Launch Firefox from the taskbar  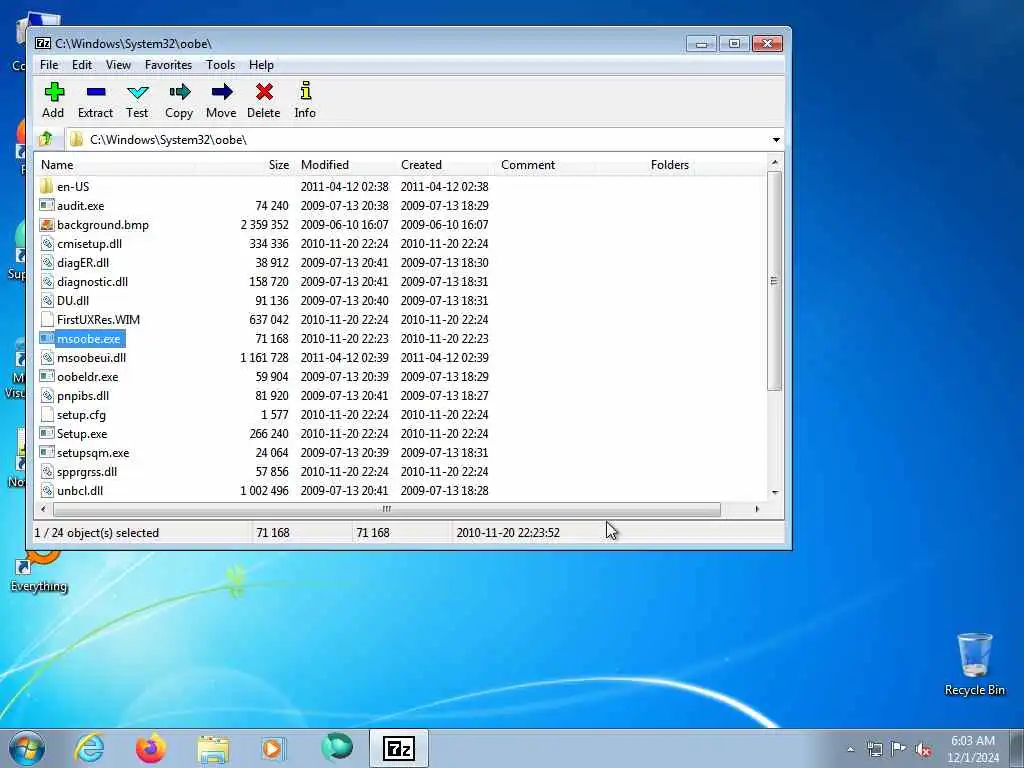[x=151, y=748]
